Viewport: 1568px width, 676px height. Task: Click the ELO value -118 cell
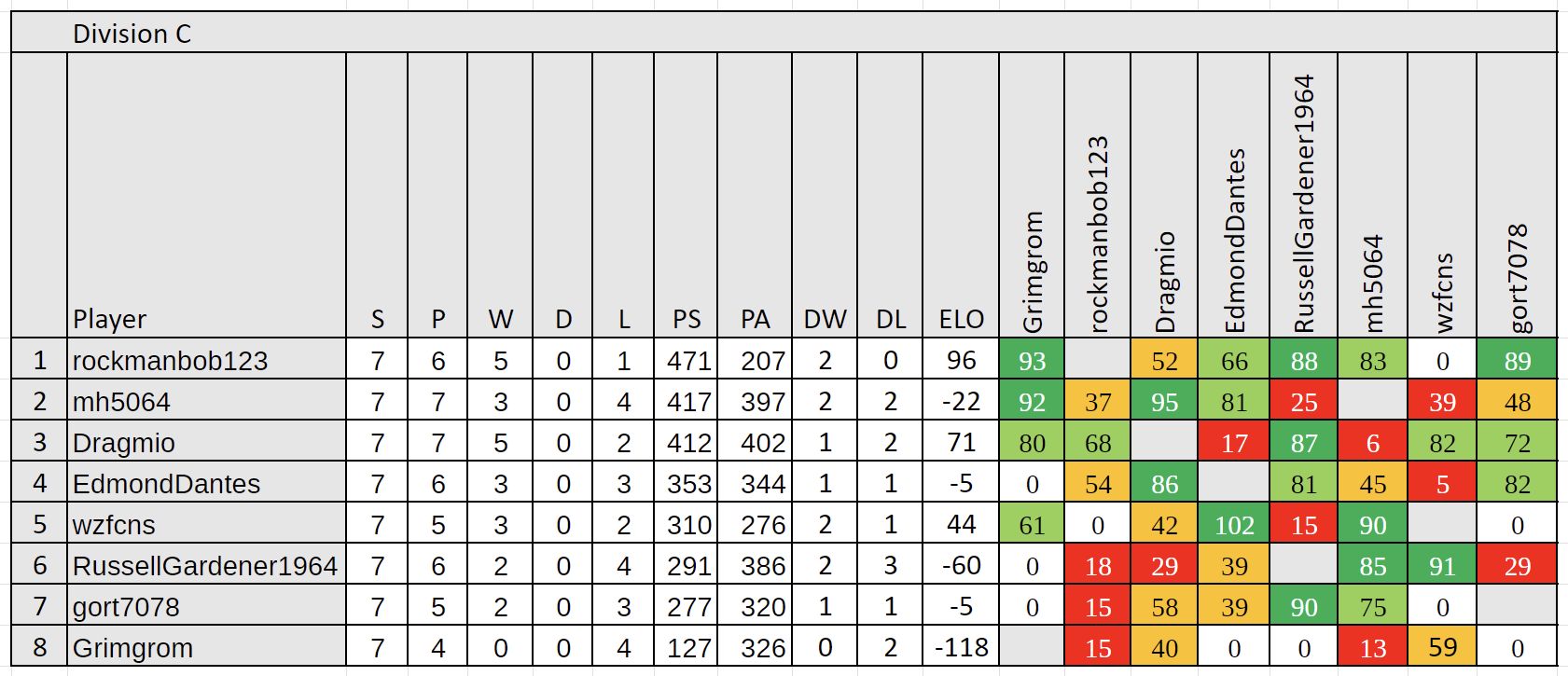coord(961,648)
